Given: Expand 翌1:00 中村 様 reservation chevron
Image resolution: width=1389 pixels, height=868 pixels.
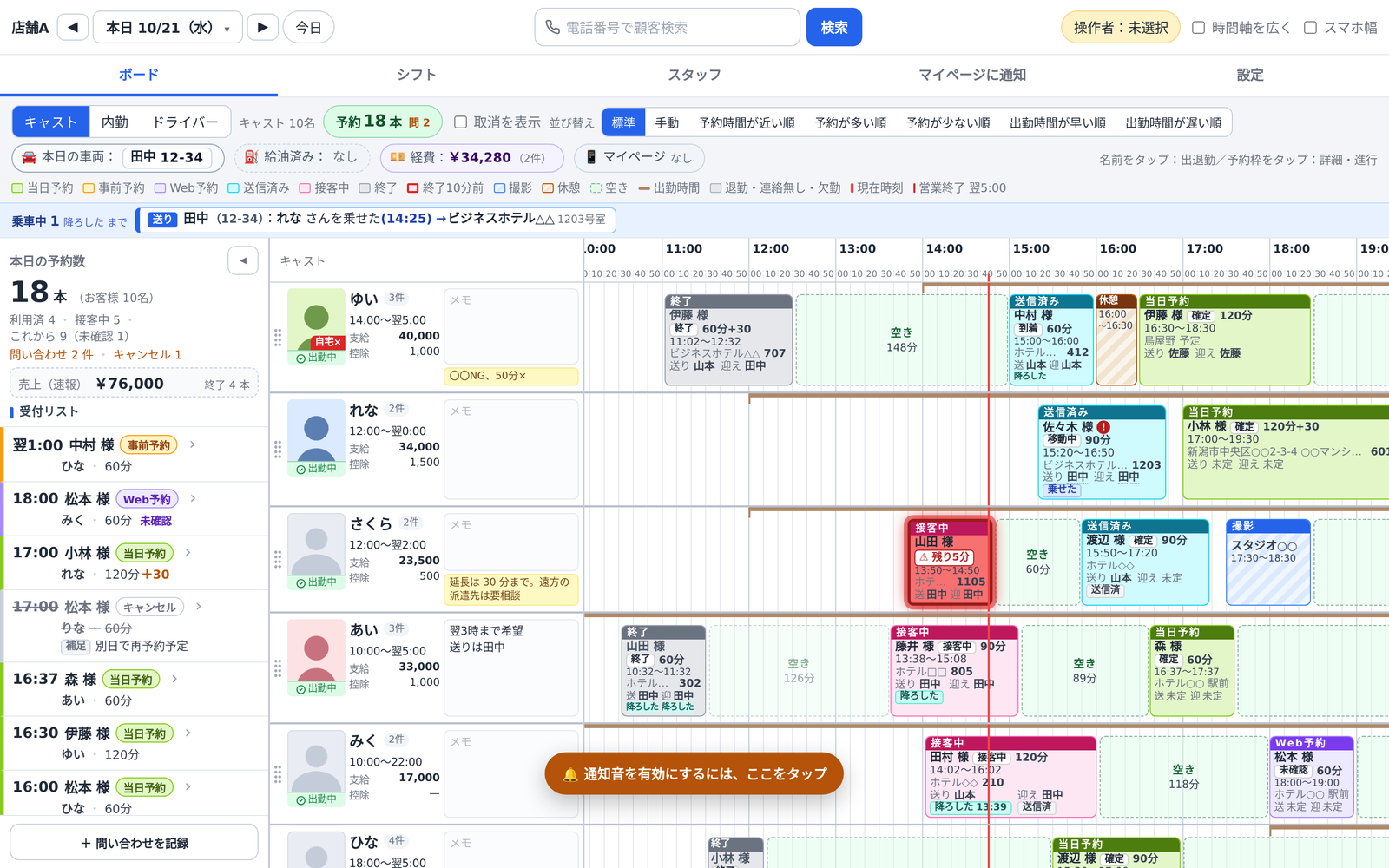Looking at the screenshot, I should 193,444.
